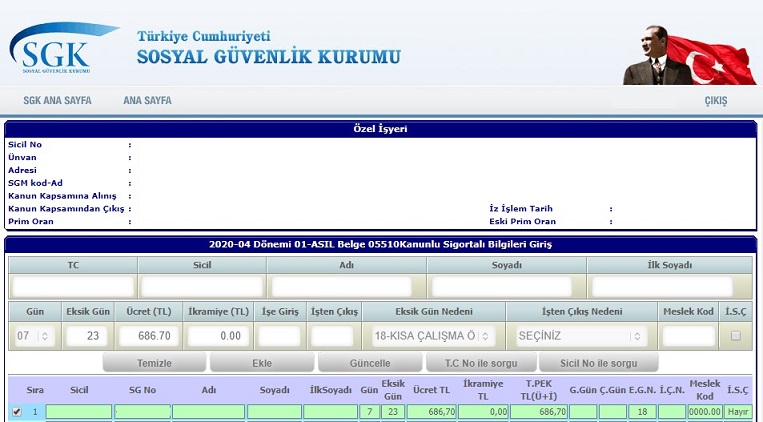This screenshot has height=422, width=763.
Task: Open SGK ANA SAYFA menu item
Action: (57, 100)
